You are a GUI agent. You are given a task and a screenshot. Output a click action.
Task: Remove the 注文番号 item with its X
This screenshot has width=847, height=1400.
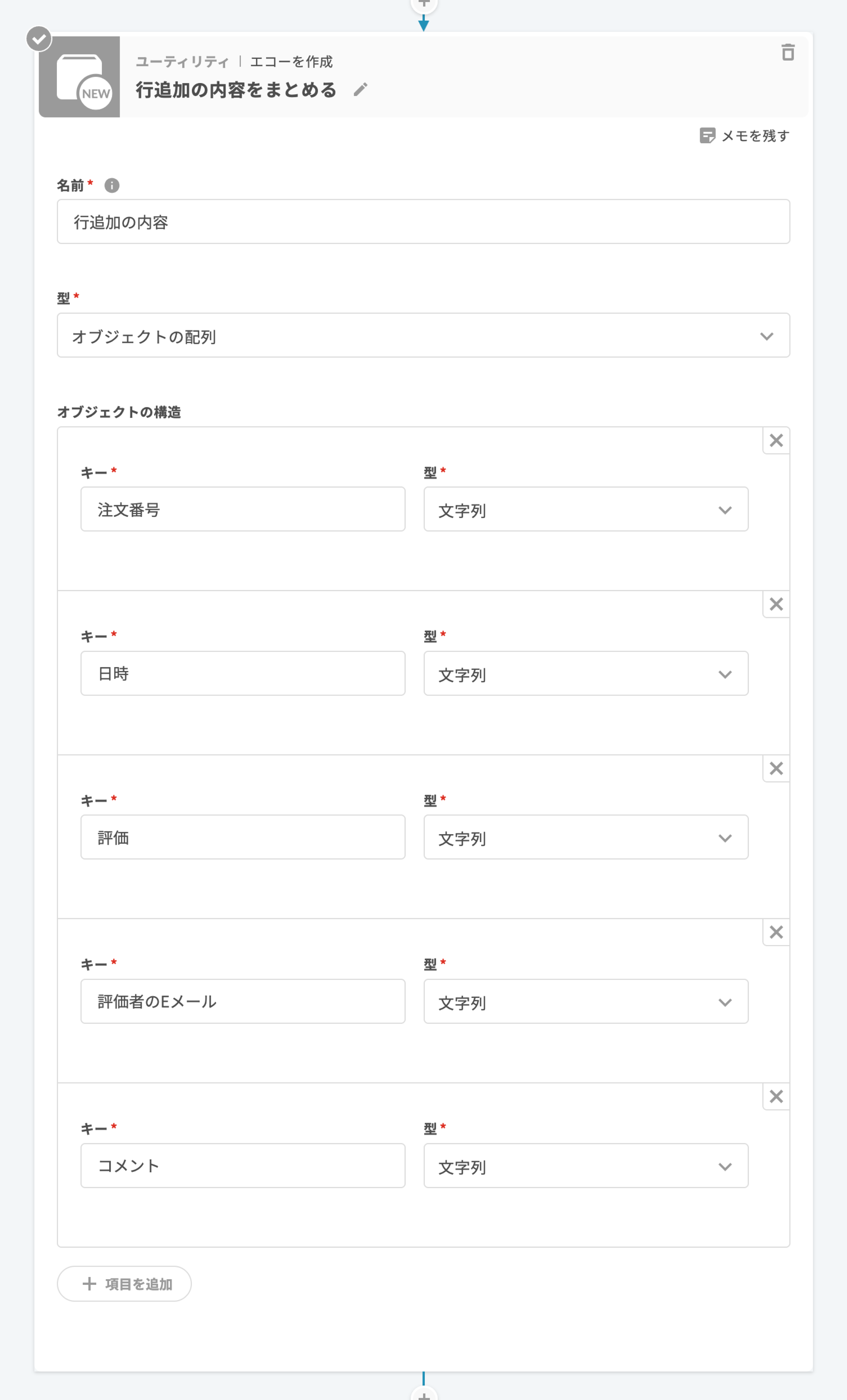[x=776, y=440]
